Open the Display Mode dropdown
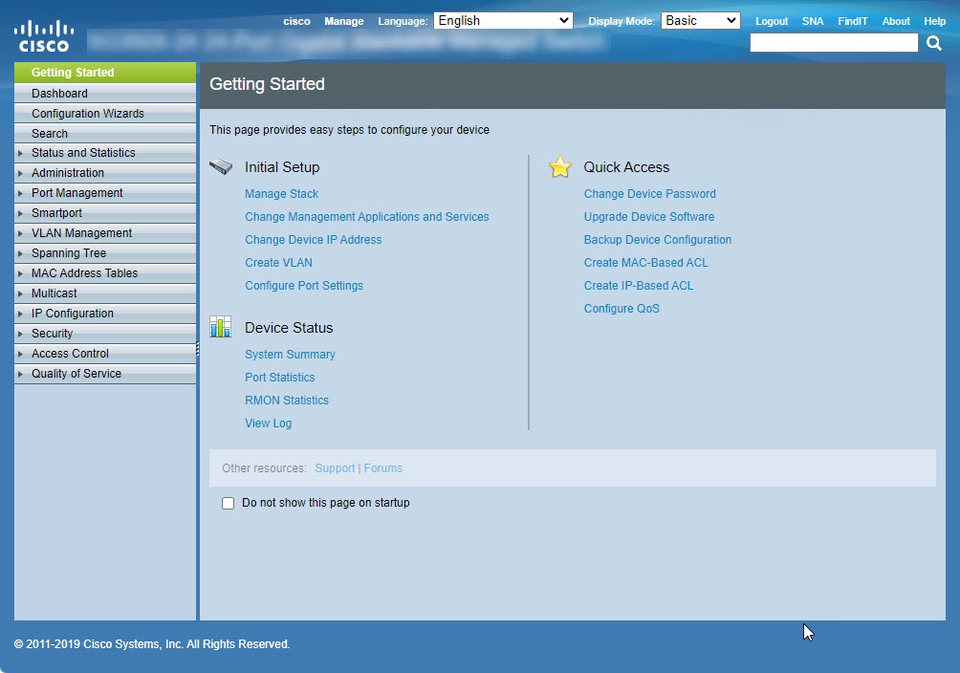 pos(700,21)
